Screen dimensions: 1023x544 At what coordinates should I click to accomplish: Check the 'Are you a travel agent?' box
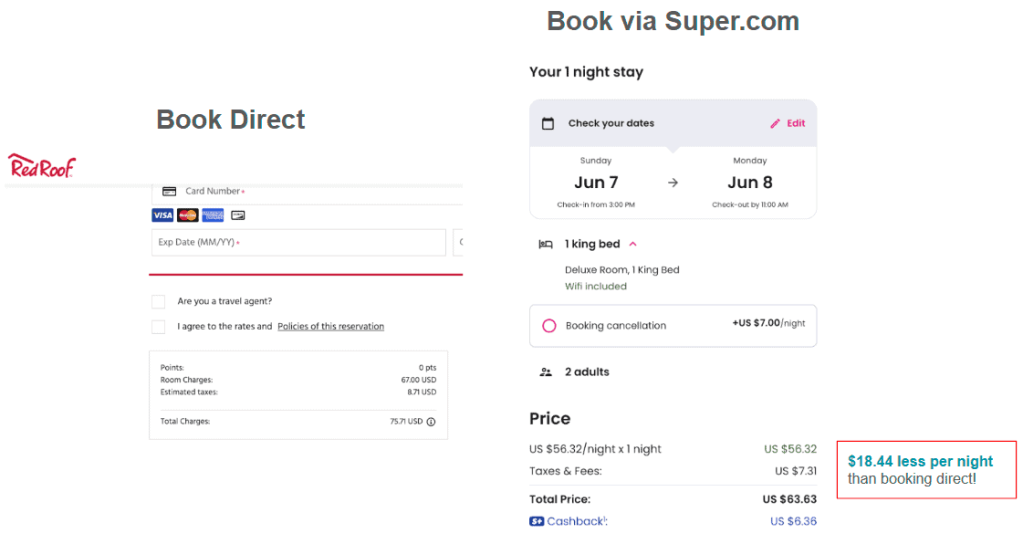coord(159,301)
